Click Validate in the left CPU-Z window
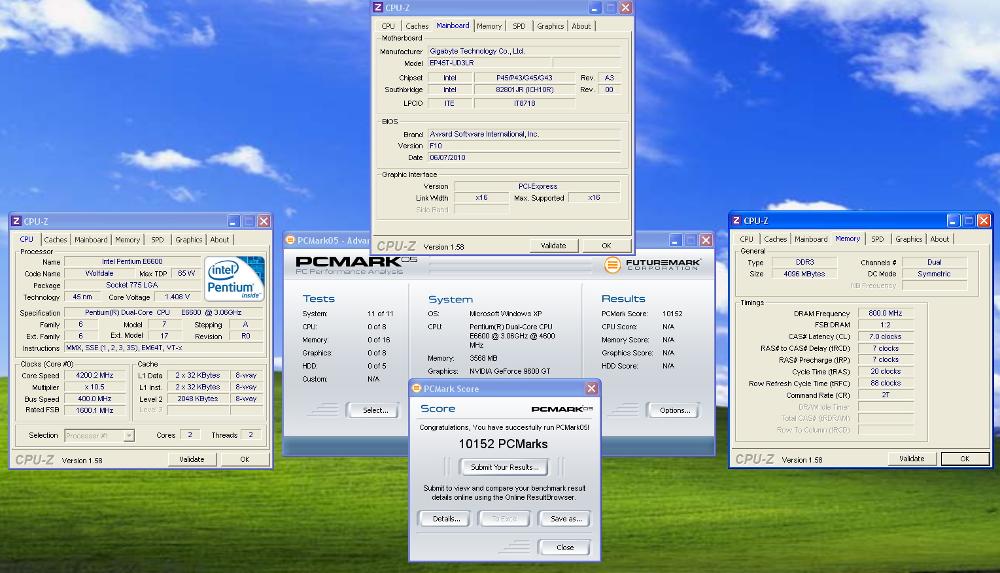Image resolution: width=1000 pixels, height=573 pixels. pos(192,459)
